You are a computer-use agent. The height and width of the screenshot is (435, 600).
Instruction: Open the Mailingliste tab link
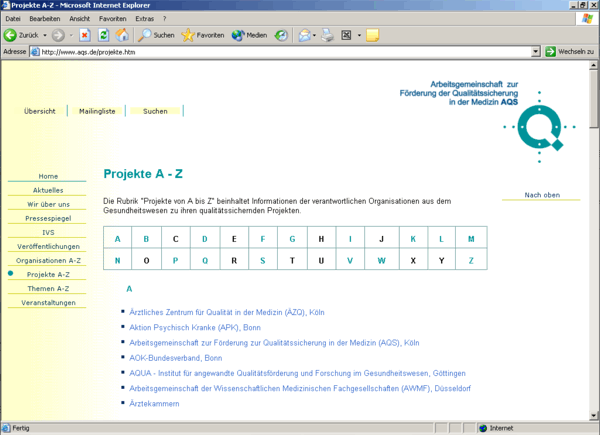97,111
